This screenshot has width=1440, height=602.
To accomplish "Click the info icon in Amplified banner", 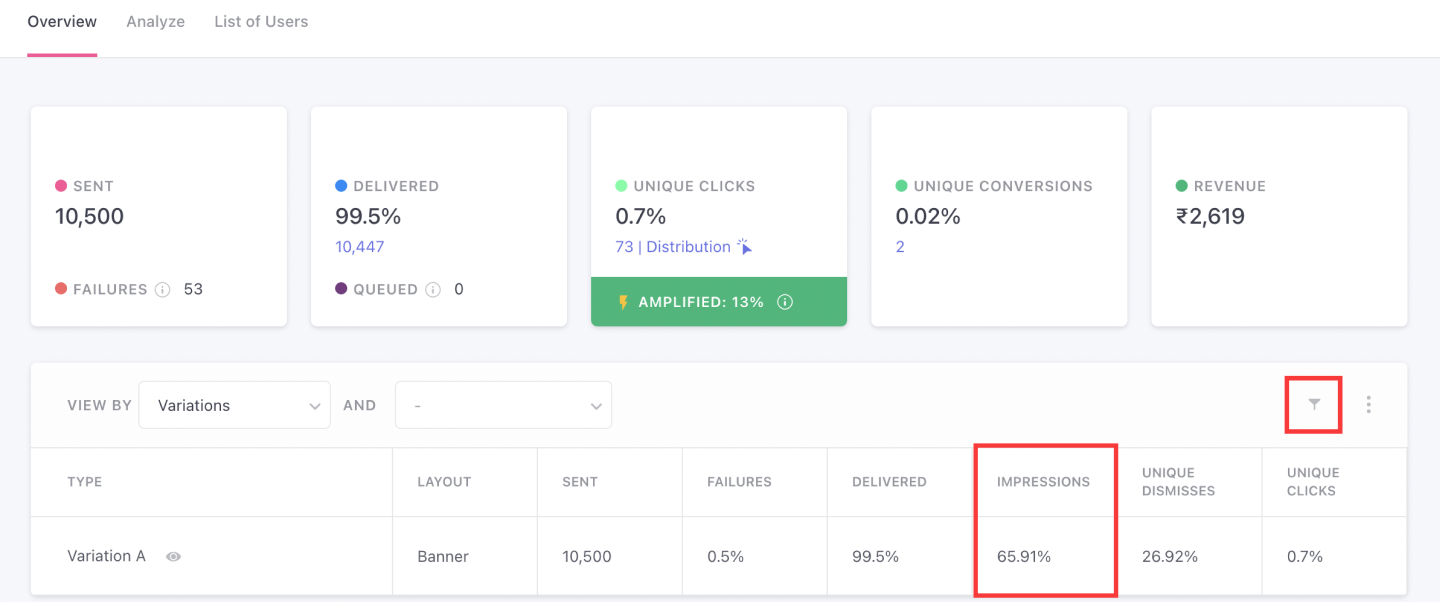I will click(785, 302).
